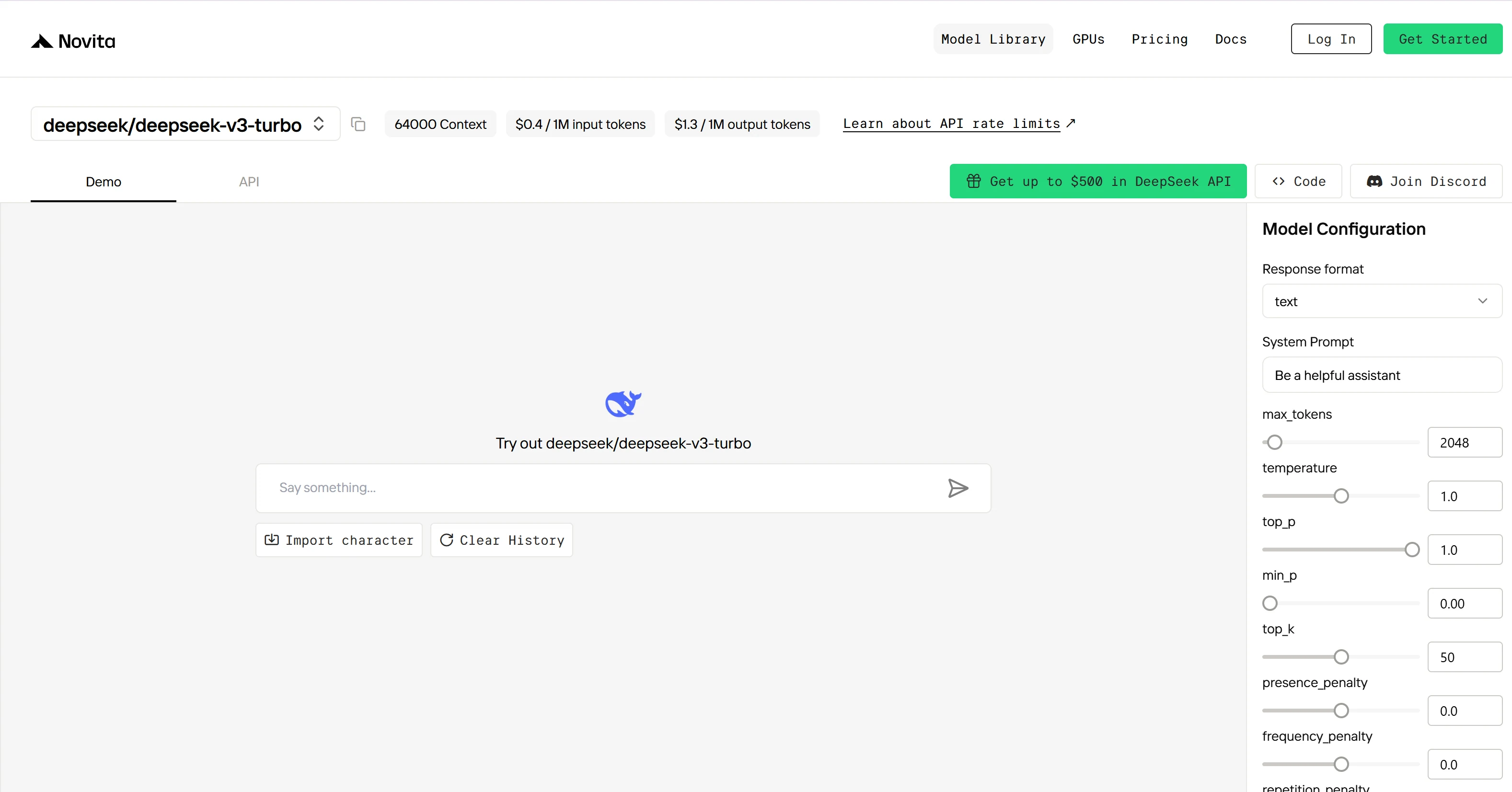
Task: Click the top_p slider handle
Action: tap(1412, 550)
